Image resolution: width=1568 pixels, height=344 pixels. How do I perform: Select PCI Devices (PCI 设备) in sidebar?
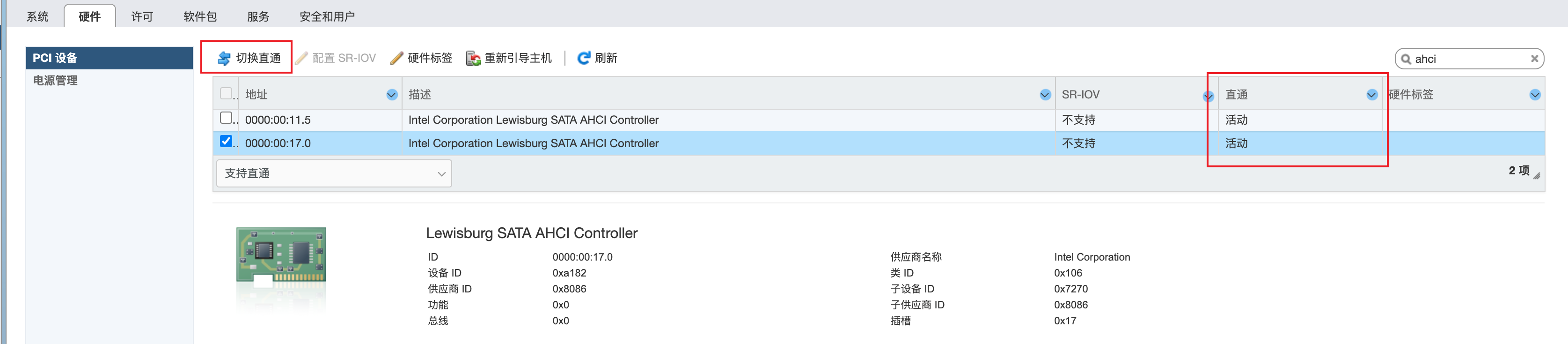coord(55,58)
